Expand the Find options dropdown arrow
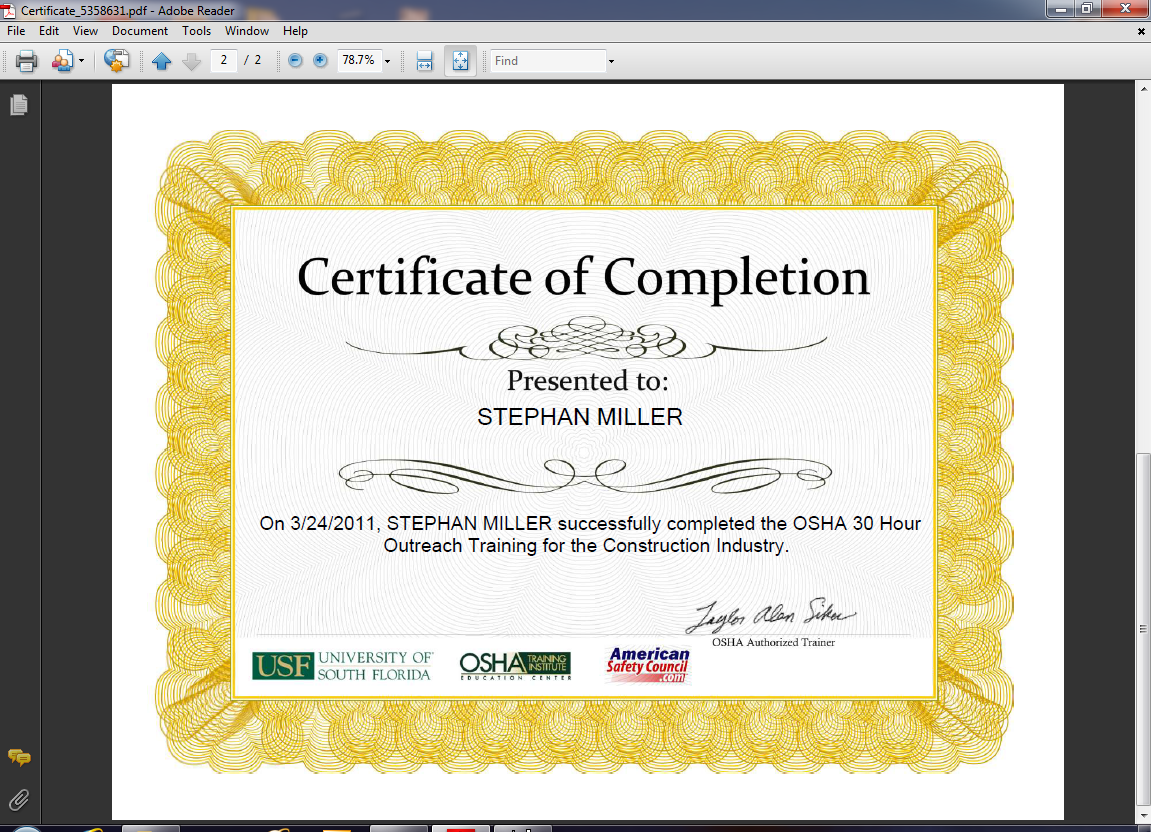 (611, 61)
